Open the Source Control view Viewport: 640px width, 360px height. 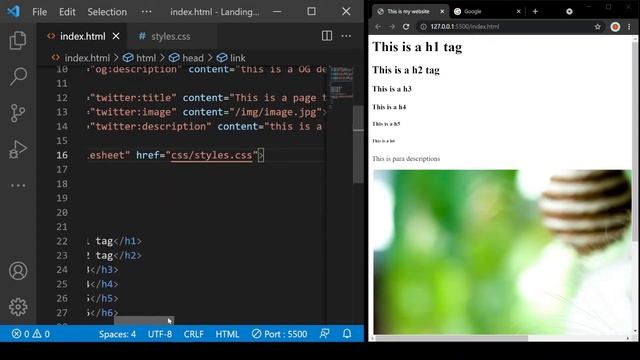(18, 113)
